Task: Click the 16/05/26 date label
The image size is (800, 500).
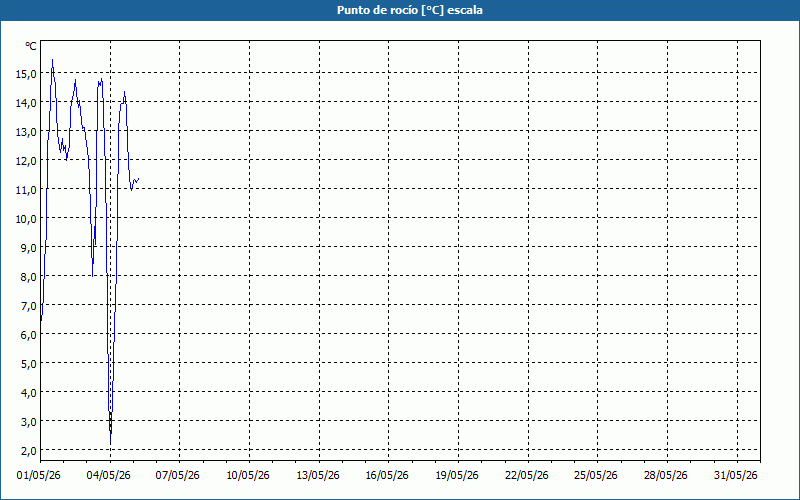Action: pos(387,476)
